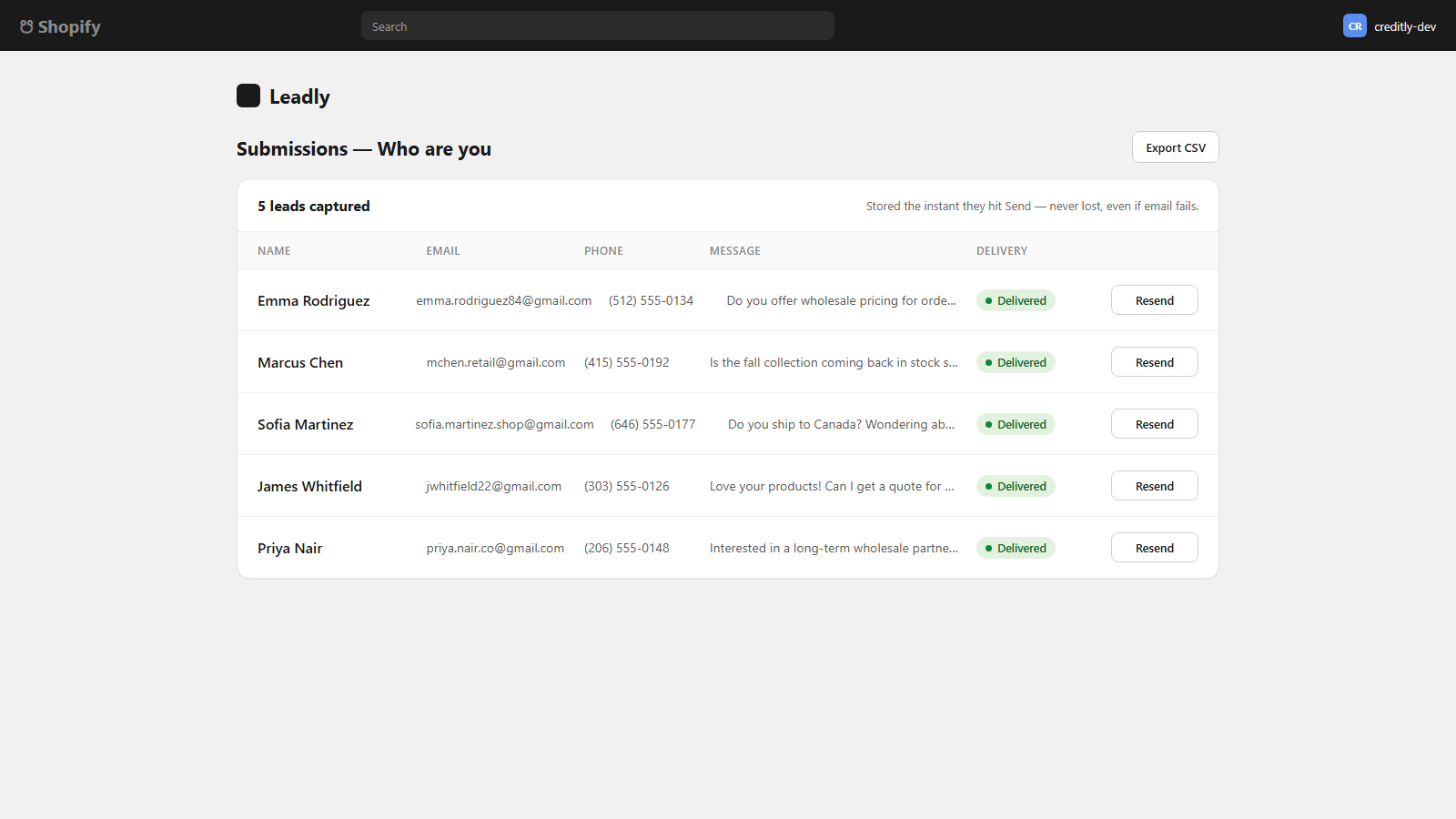Select the name Priya Nair
The width and height of the screenshot is (1456, 819).
(x=289, y=549)
